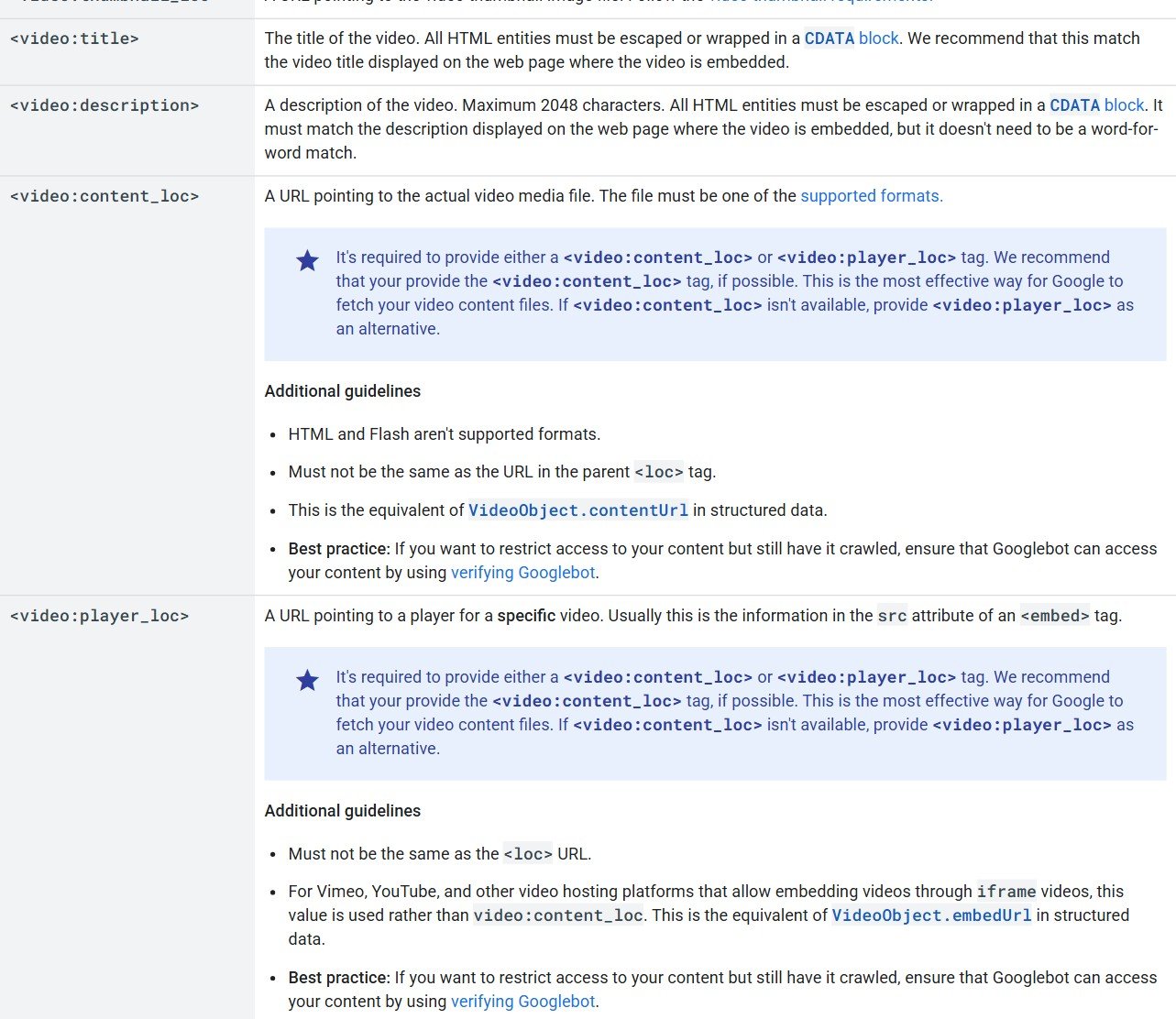This screenshot has height=1019, width=1176.
Task: Click 'Additional guidelines' heading in the video:player_loc row
Action: (x=343, y=811)
